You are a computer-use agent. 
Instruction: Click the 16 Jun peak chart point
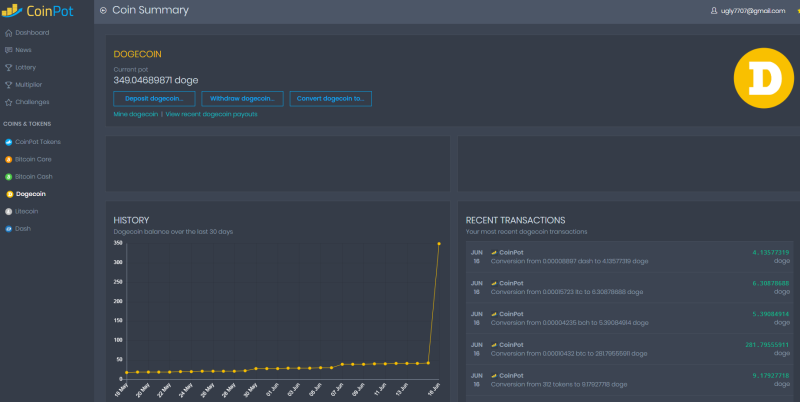(x=439, y=244)
